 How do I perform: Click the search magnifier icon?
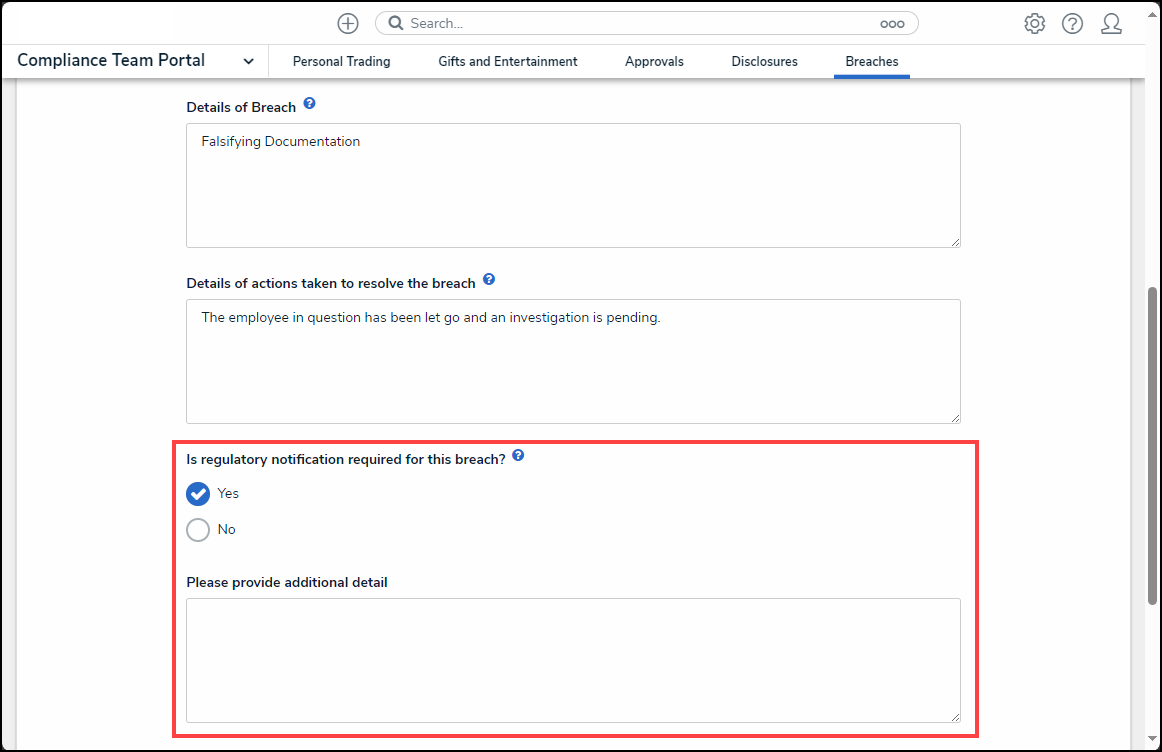click(396, 23)
